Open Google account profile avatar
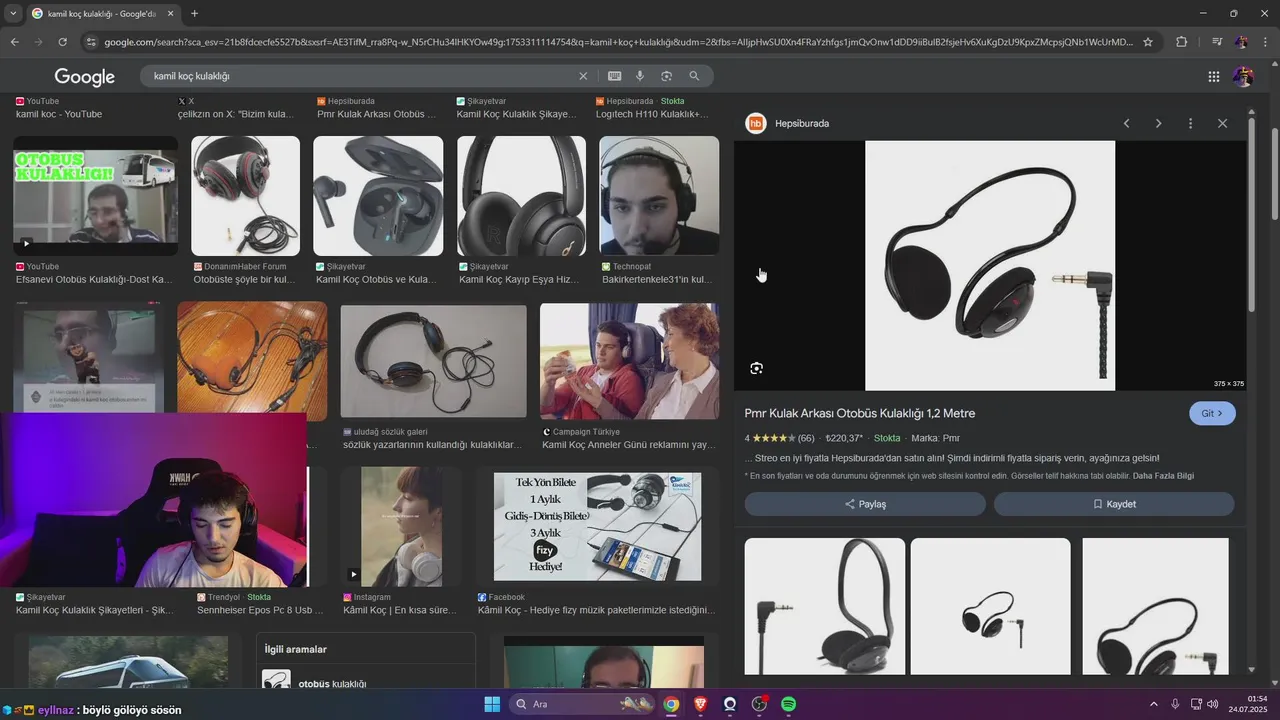The width and height of the screenshot is (1280, 720). [1243, 76]
